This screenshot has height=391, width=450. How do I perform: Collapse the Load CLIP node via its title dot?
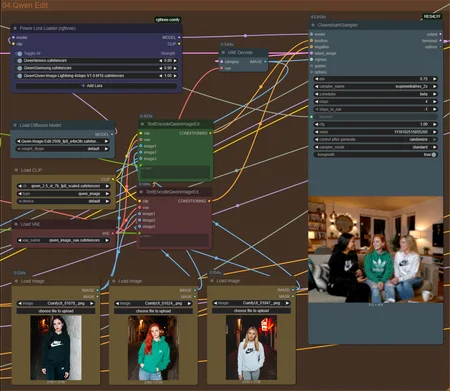point(16,170)
